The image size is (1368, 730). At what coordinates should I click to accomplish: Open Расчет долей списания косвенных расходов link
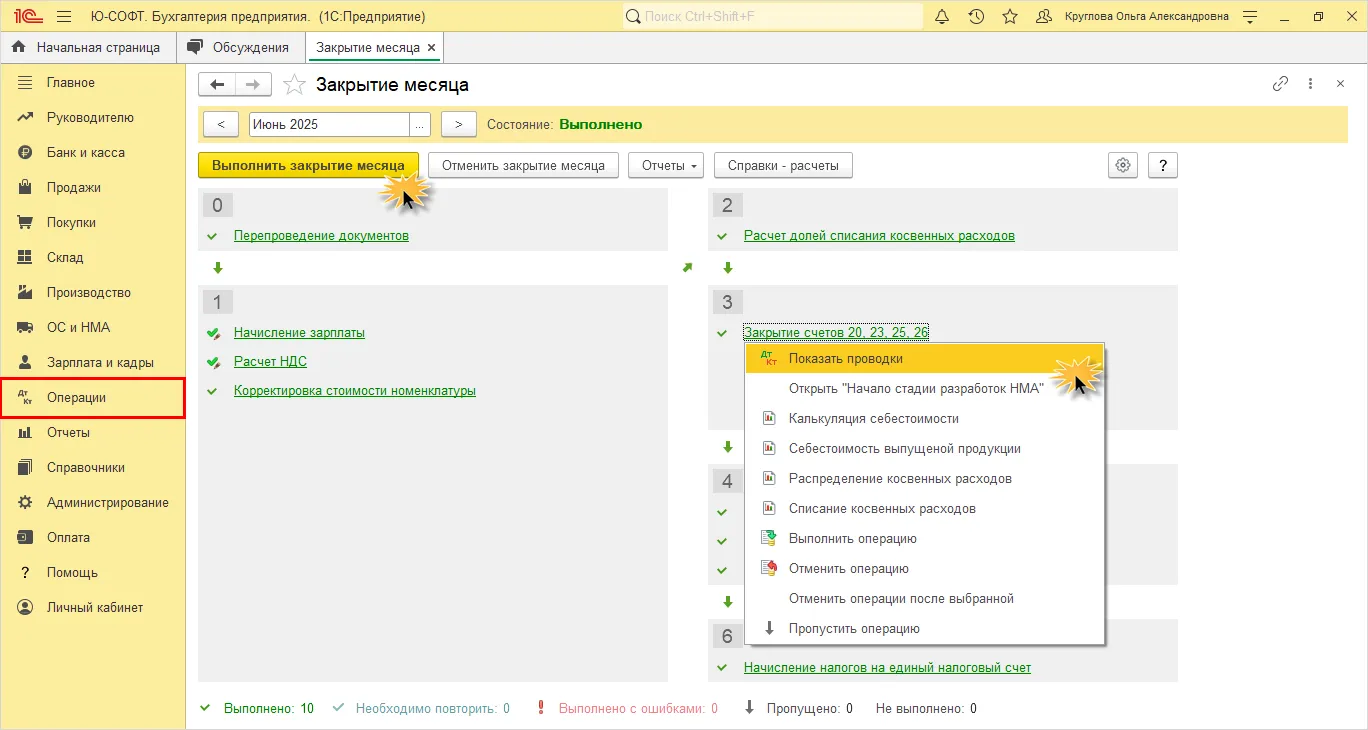879,236
